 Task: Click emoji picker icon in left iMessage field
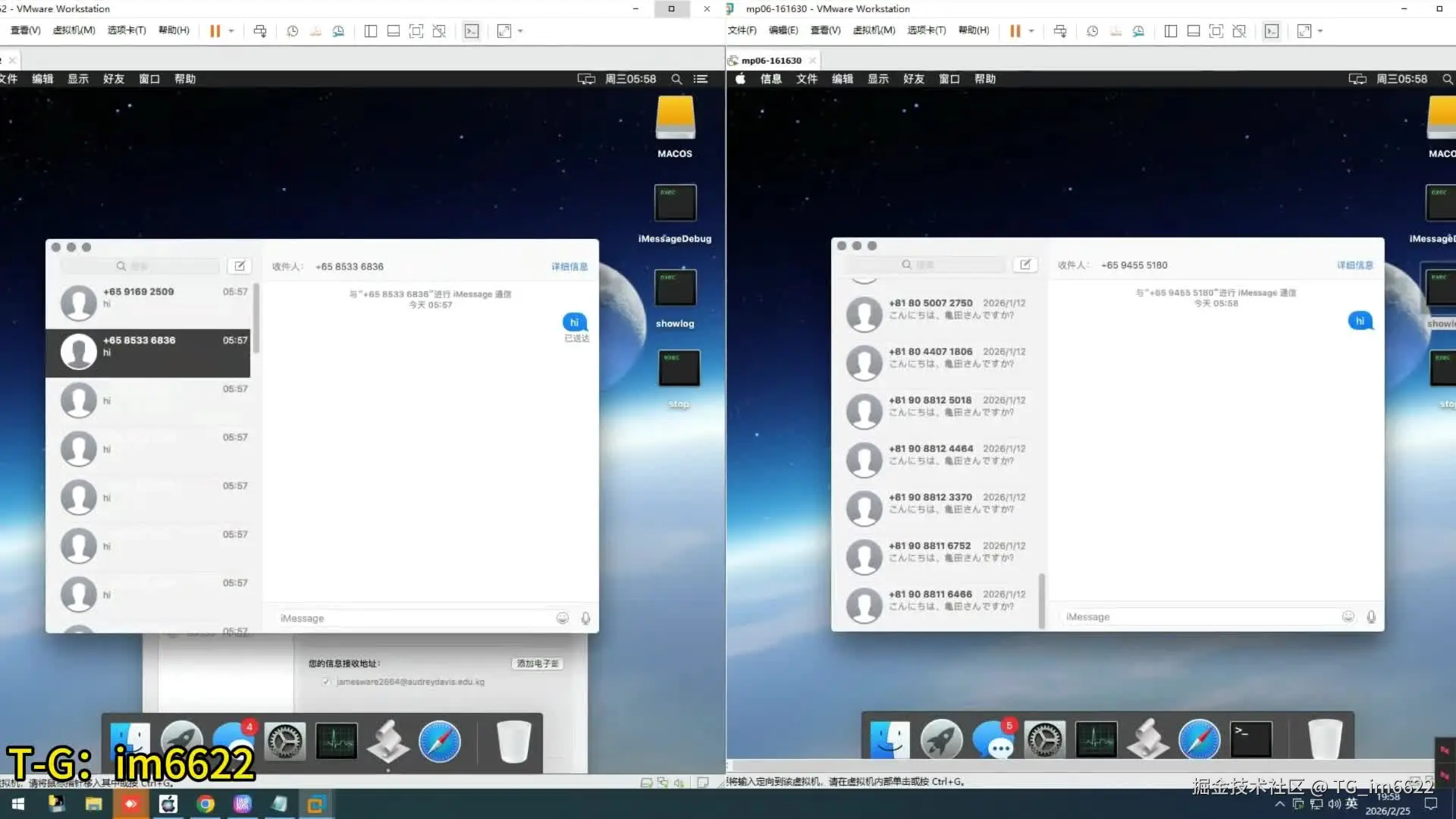[562, 618]
